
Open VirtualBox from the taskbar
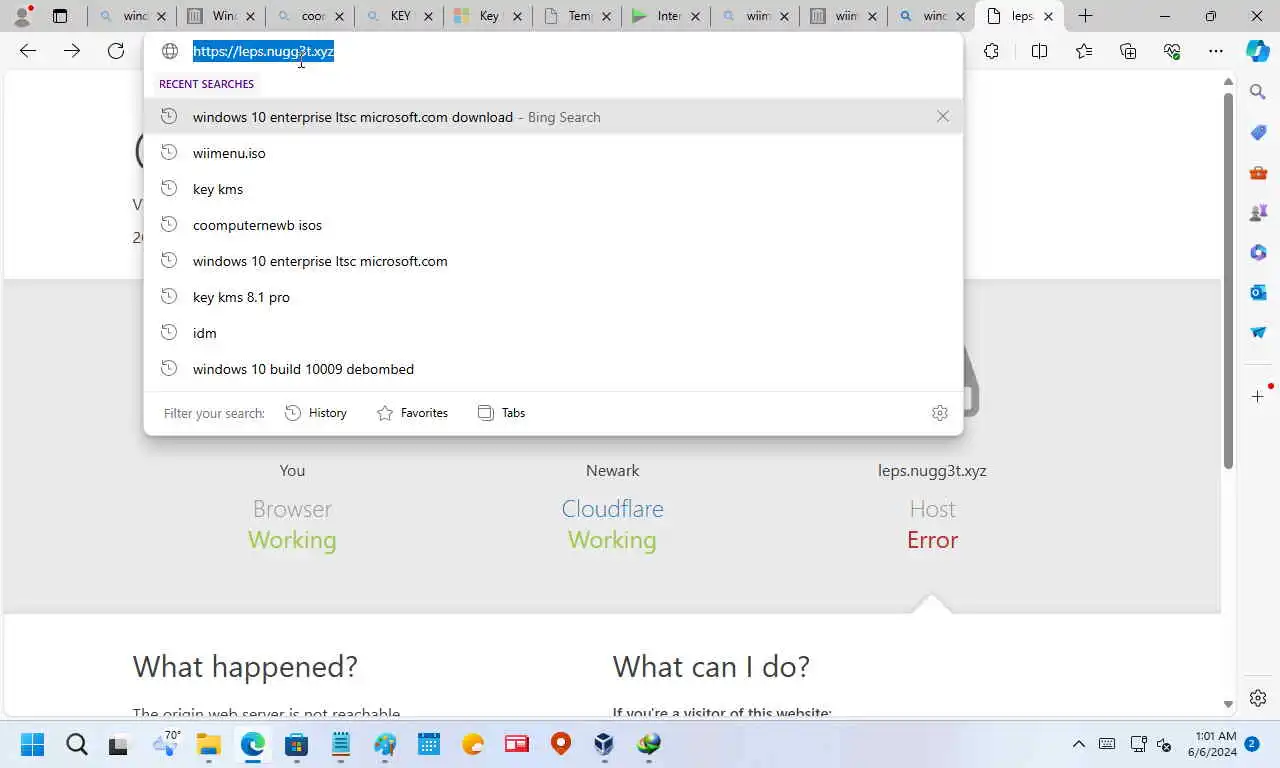[604, 744]
